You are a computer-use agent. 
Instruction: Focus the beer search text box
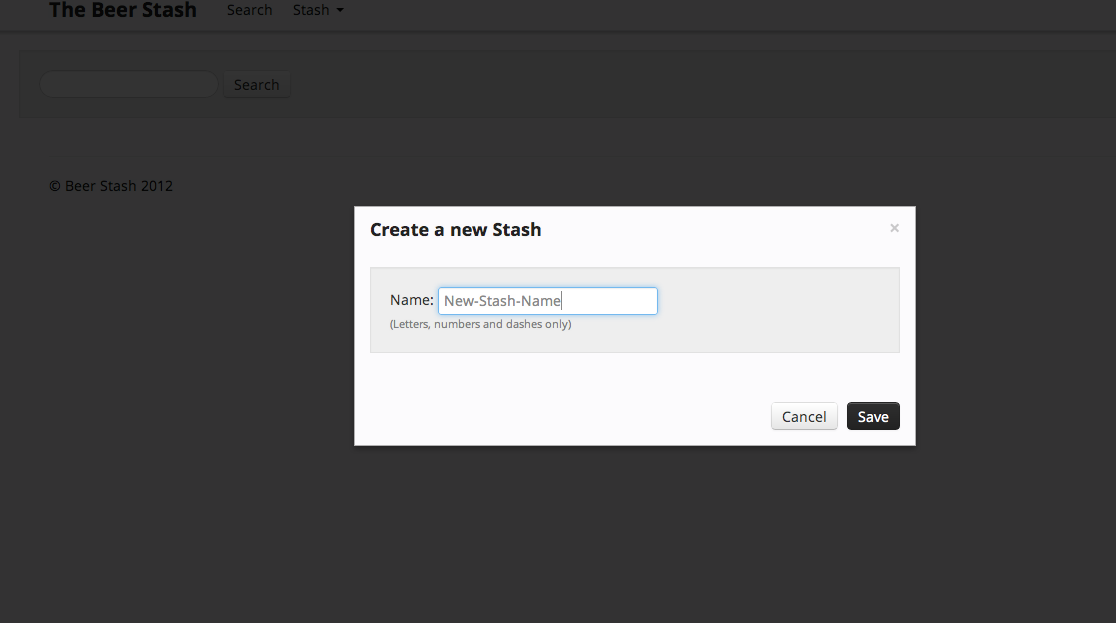click(129, 84)
